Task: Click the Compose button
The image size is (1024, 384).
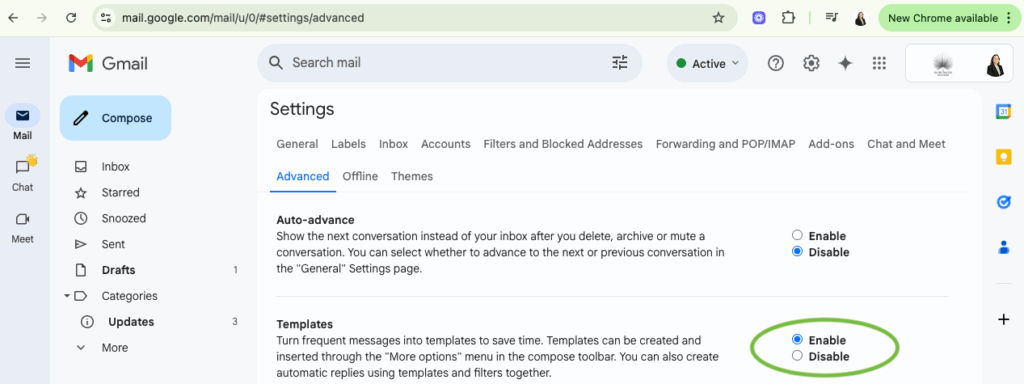Action: (116, 118)
